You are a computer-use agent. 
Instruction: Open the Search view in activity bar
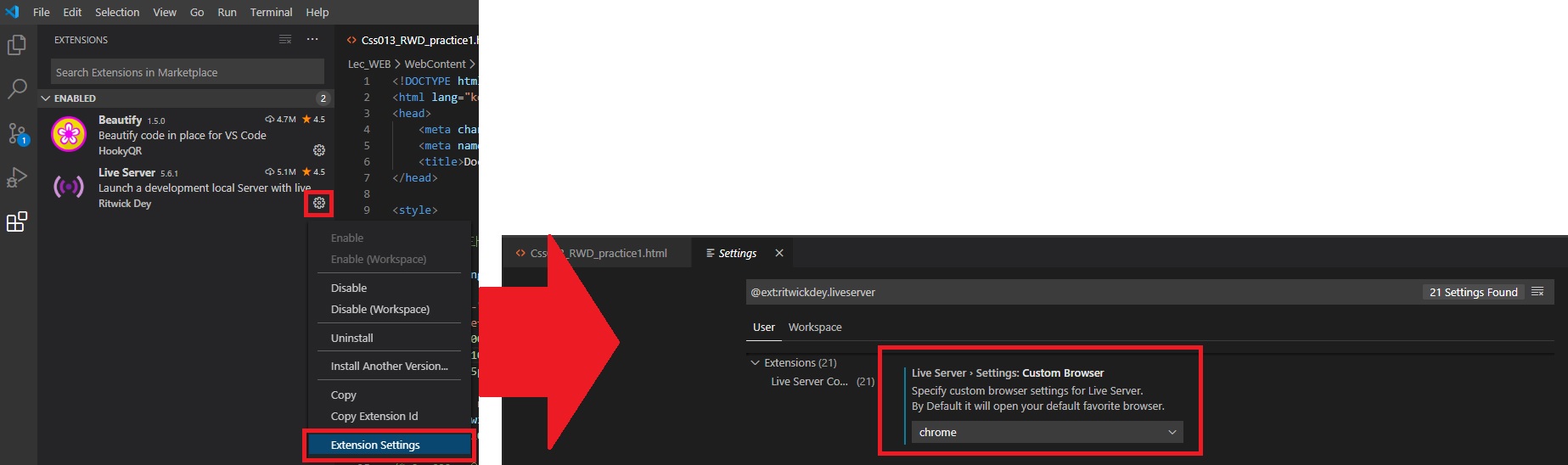click(x=17, y=88)
